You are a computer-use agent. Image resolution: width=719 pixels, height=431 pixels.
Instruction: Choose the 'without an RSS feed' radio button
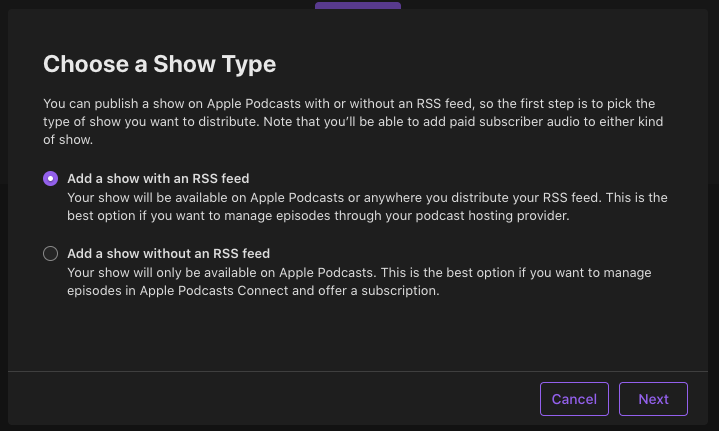click(50, 254)
